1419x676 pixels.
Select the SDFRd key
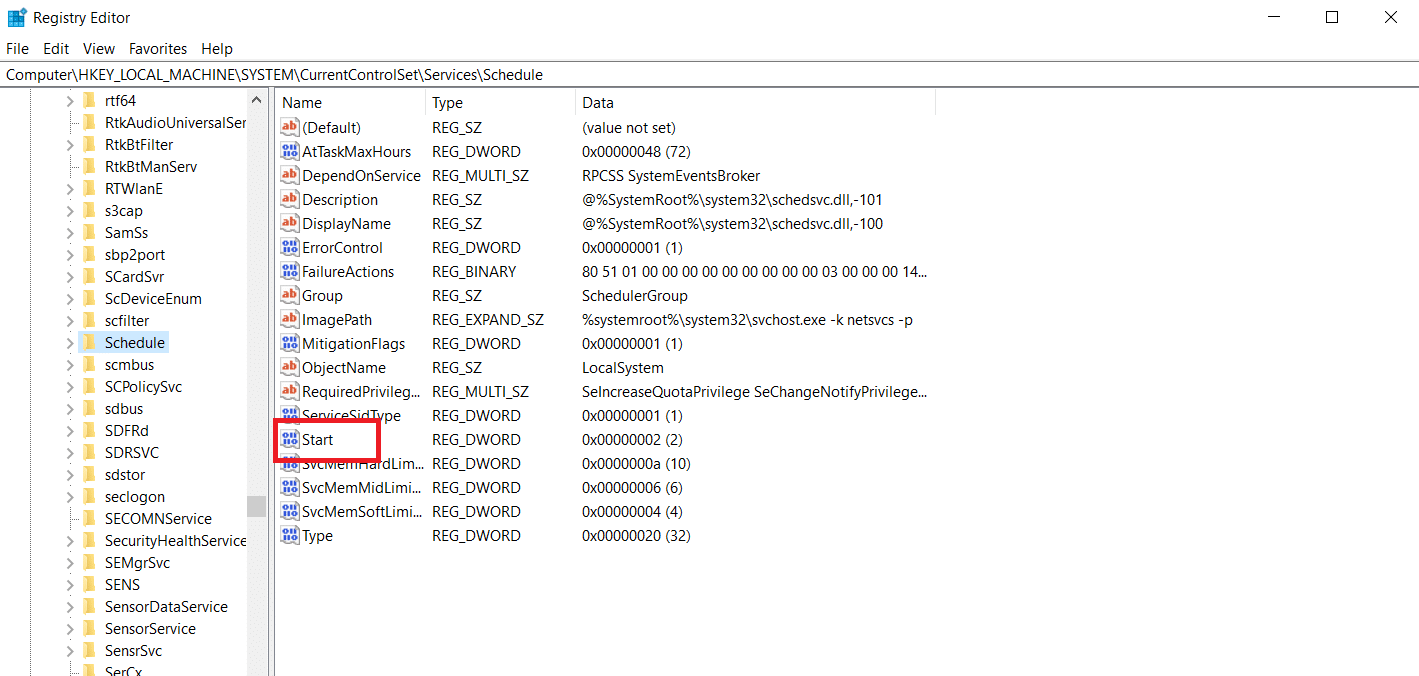(127, 431)
